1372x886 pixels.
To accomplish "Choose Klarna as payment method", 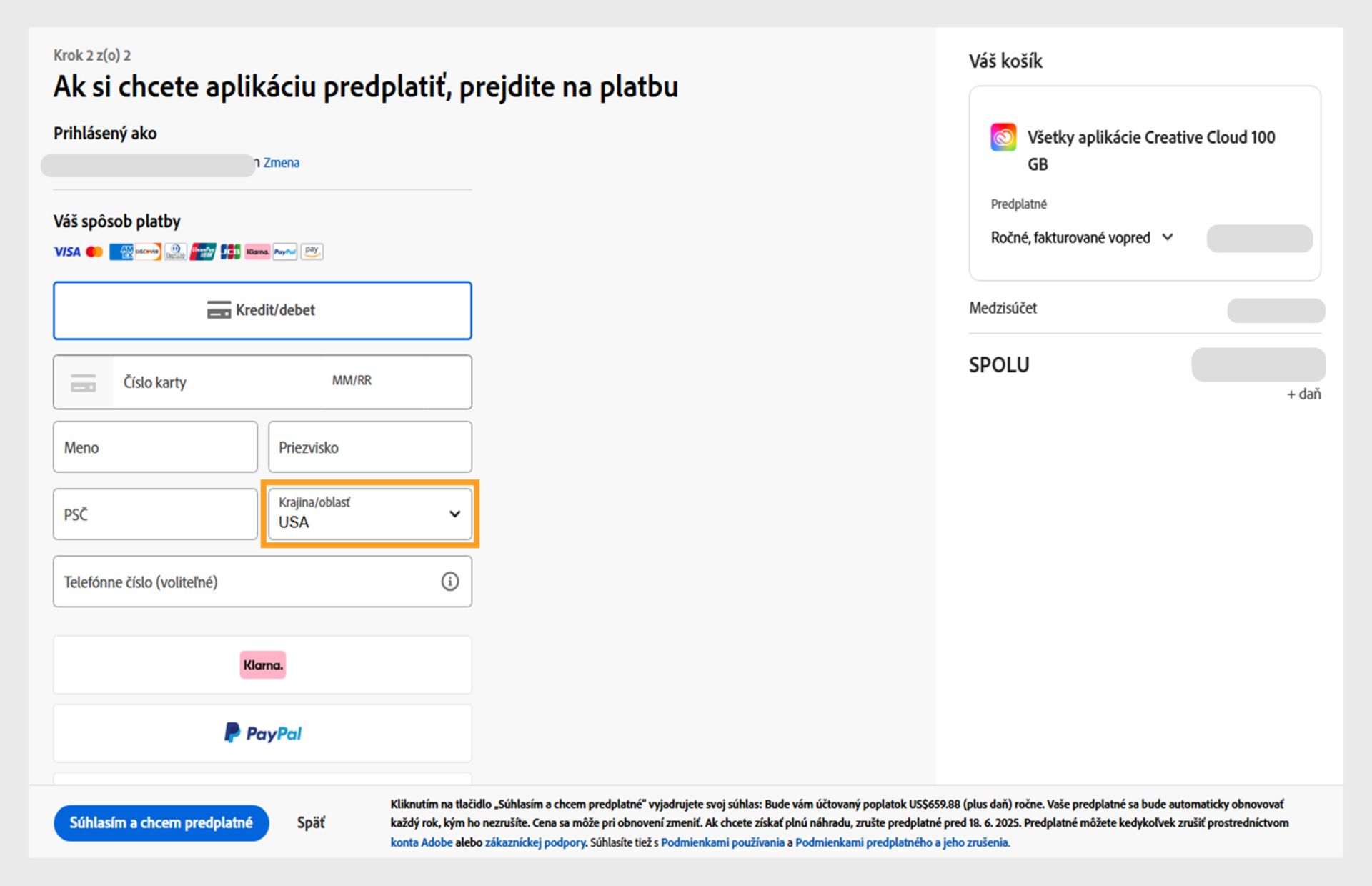I will (262, 664).
